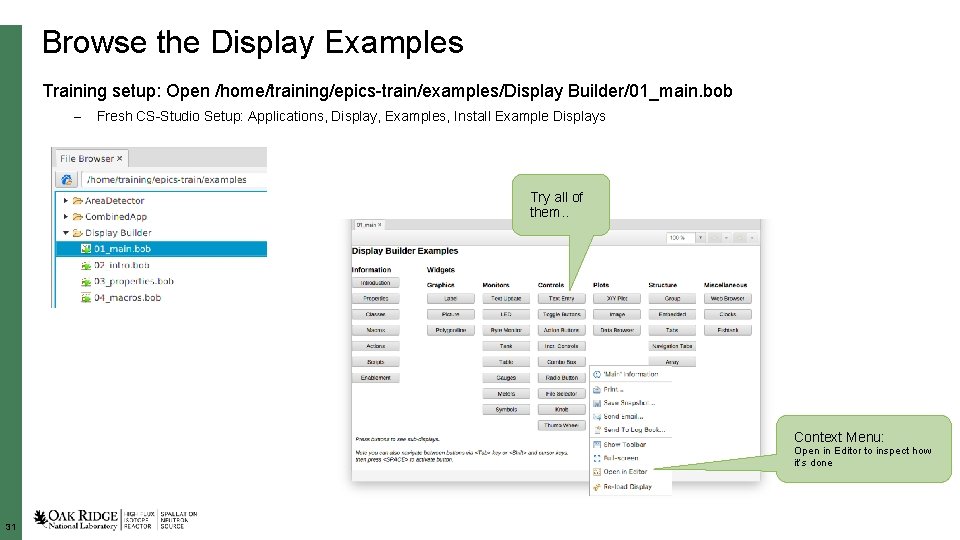The height and width of the screenshot is (540, 960).
Task: Click the Text Update button
Action: (x=506, y=299)
